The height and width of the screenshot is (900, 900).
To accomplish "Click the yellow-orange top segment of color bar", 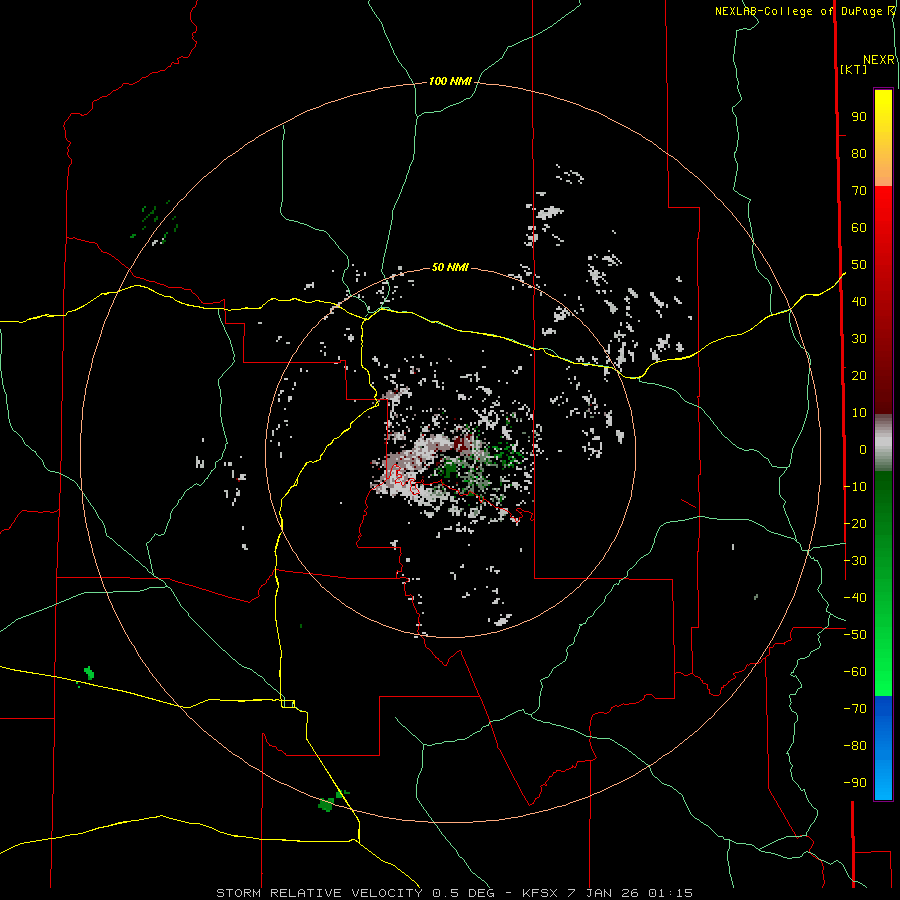I will (x=883, y=138).
